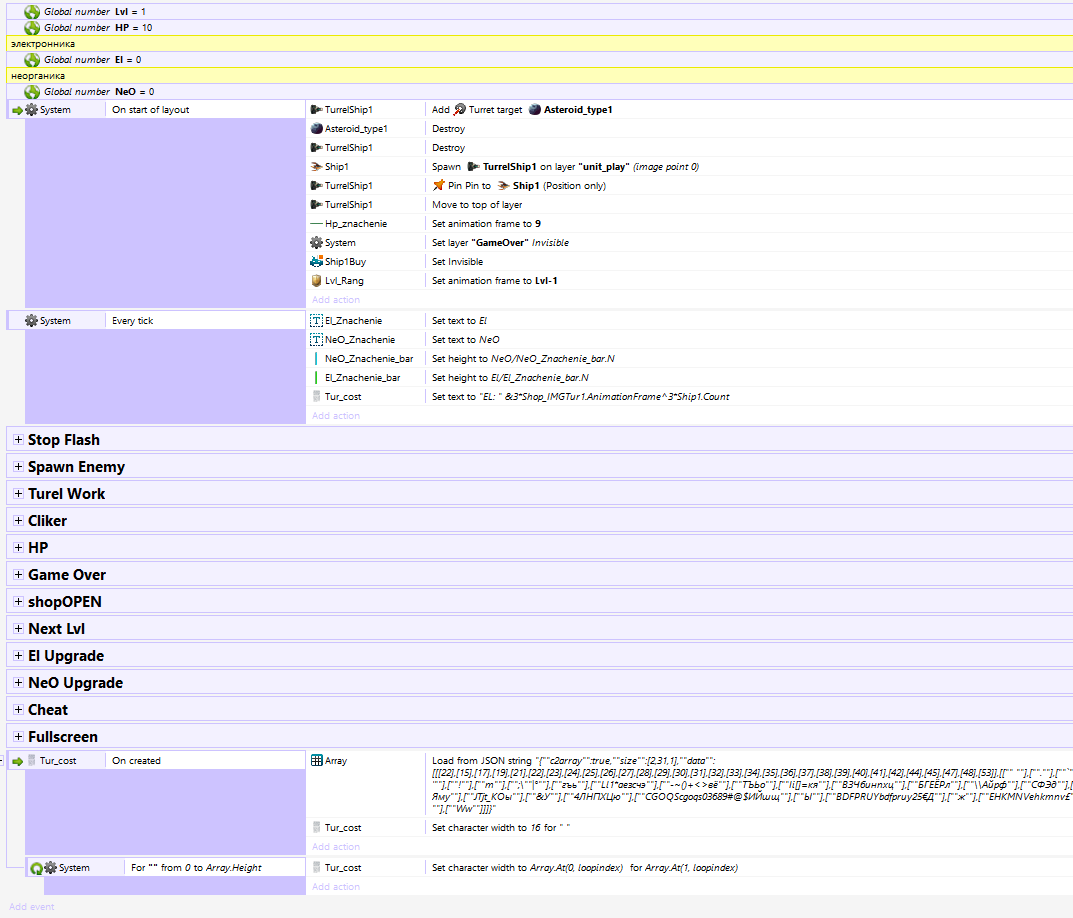
Task: Click Add action under Every tick event
Action: tap(336, 416)
